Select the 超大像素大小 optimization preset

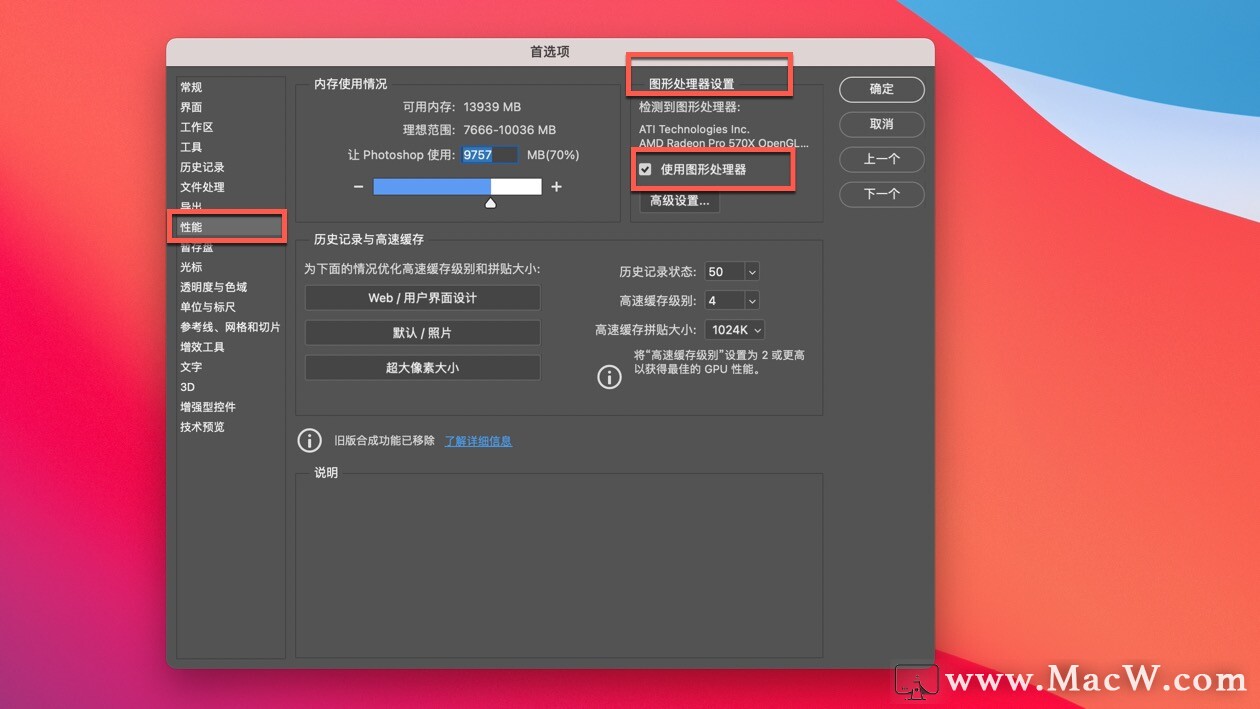tap(422, 367)
